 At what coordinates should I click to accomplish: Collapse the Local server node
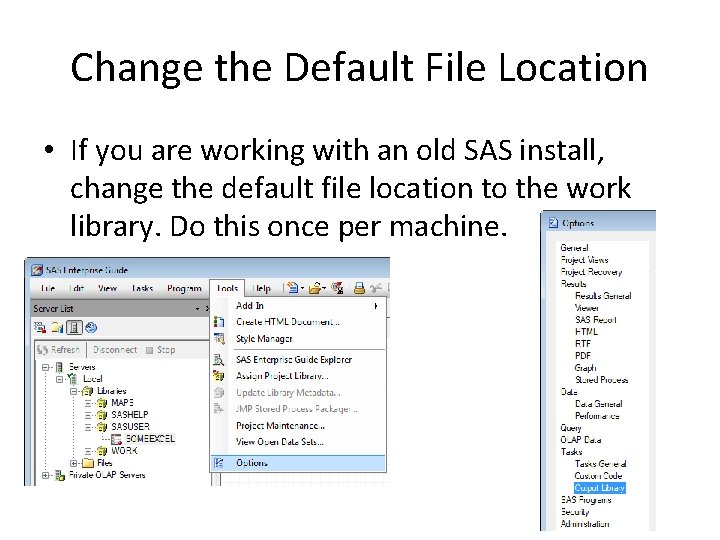point(59,379)
